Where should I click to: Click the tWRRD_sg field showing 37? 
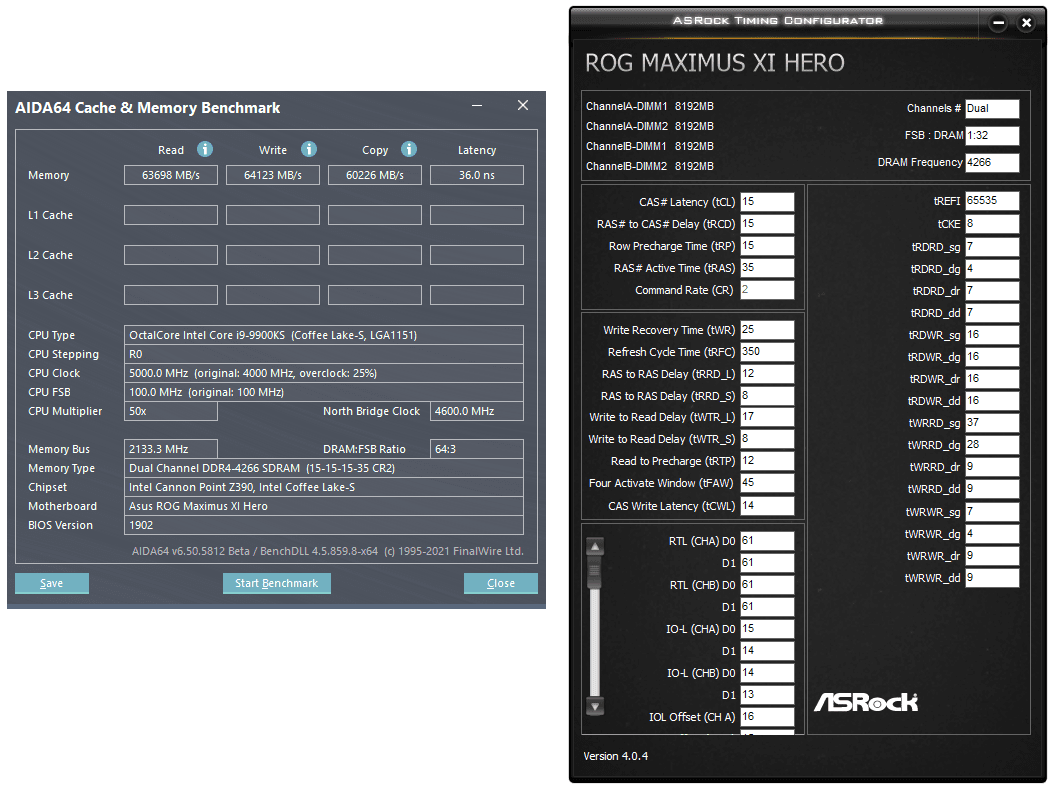(992, 423)
